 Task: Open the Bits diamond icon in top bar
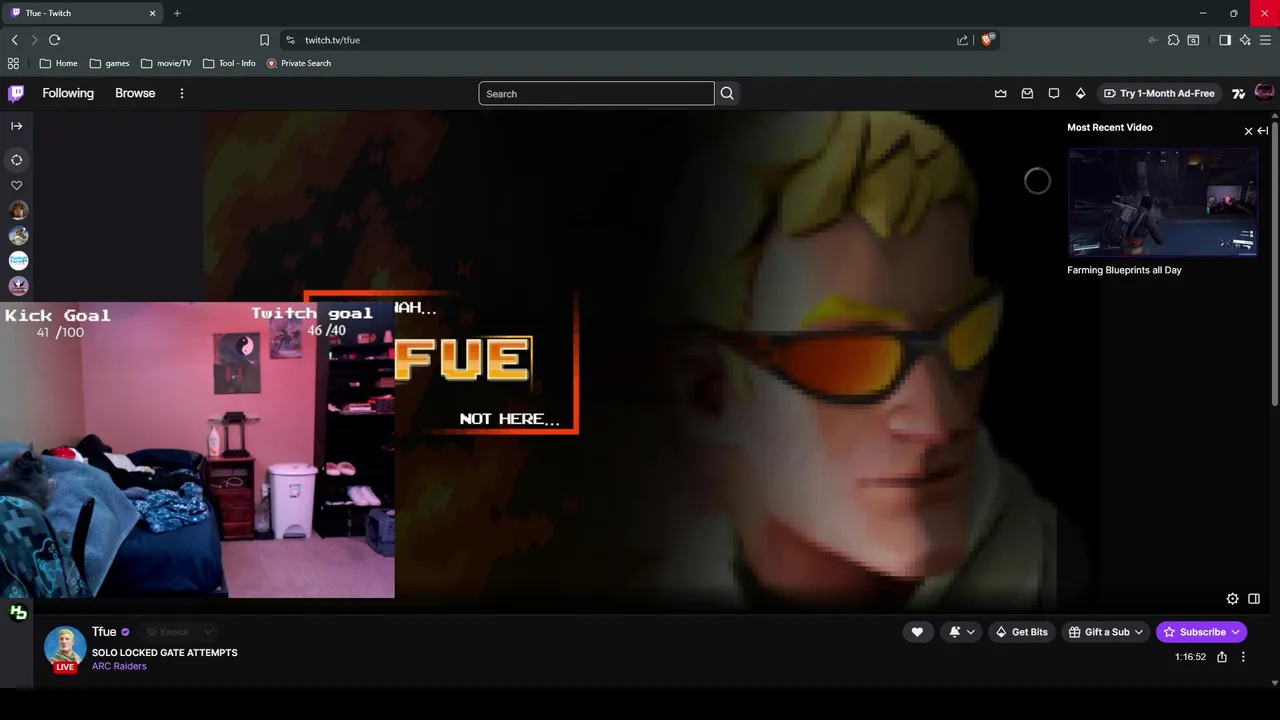pos(1080,93)
